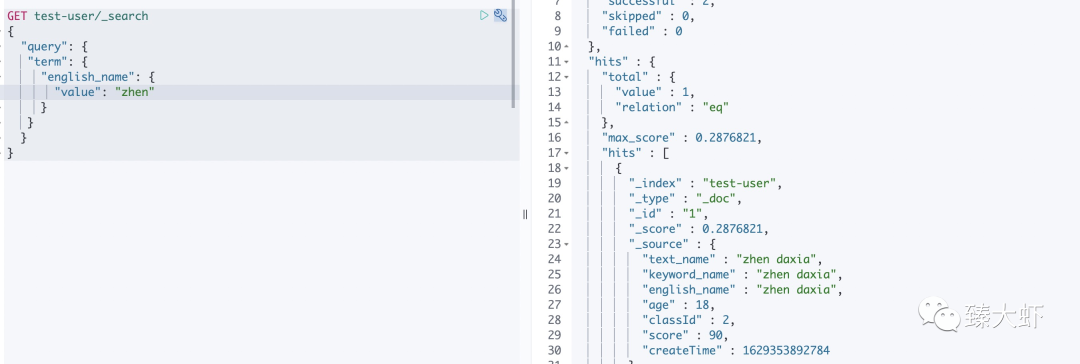Click the "createTime" : 1629353892784 line
1080x364 pixels.
(x=736, y=350)
